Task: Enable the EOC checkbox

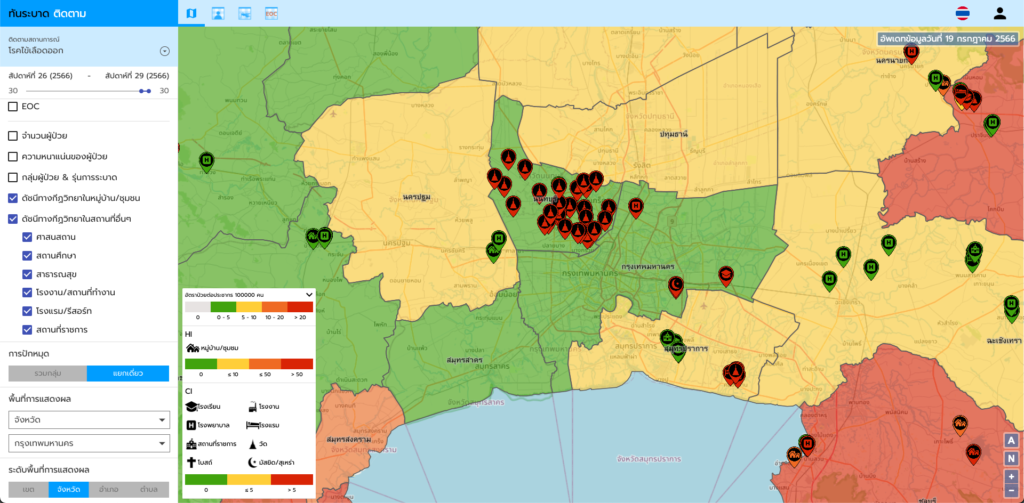Action: [13, 106]
